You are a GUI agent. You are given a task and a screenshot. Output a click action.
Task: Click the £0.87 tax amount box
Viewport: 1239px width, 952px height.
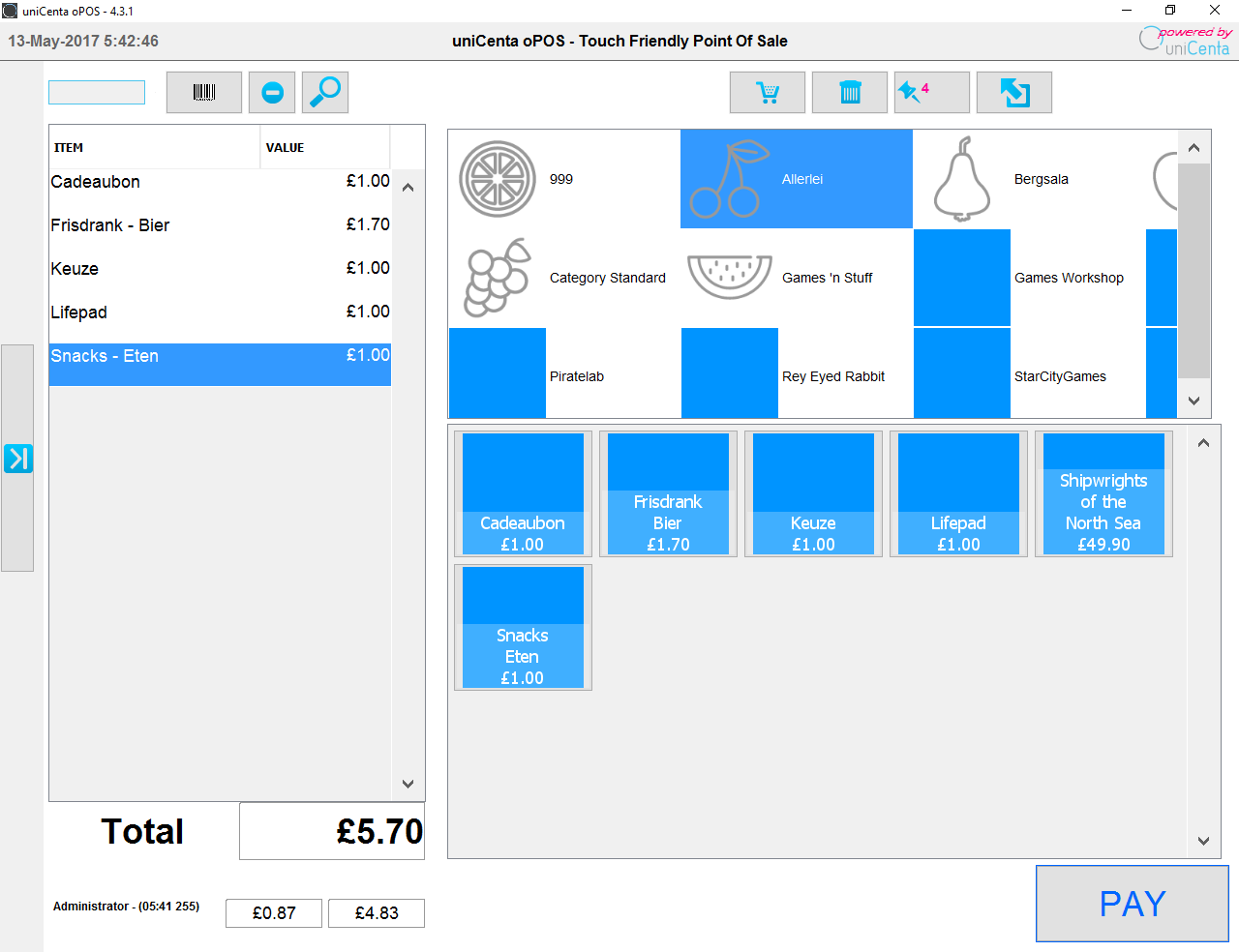pos(274,913)
